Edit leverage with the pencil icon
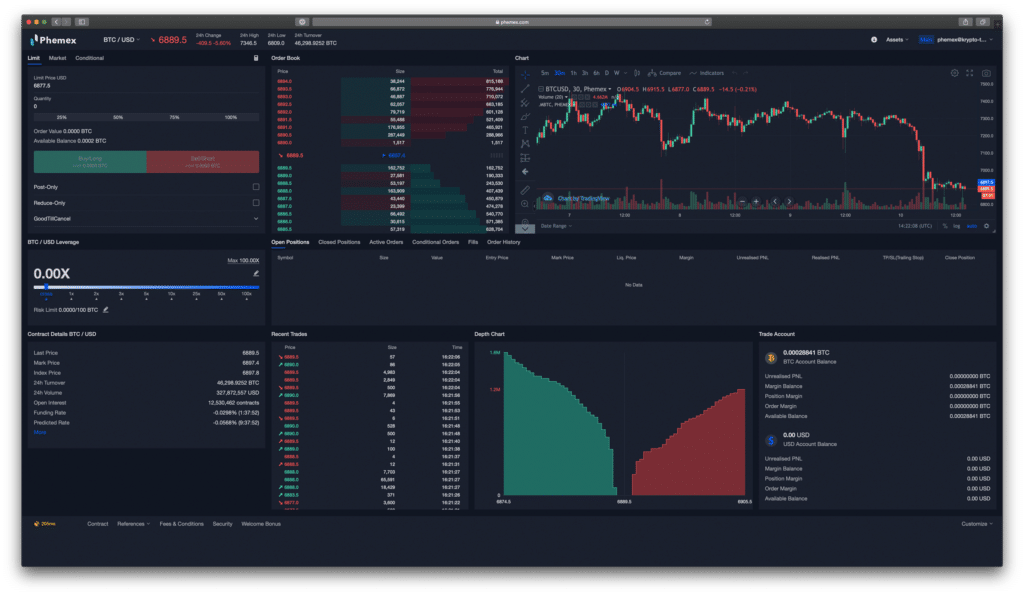Screen dimensions: 1024x595 tap(256, 274)
